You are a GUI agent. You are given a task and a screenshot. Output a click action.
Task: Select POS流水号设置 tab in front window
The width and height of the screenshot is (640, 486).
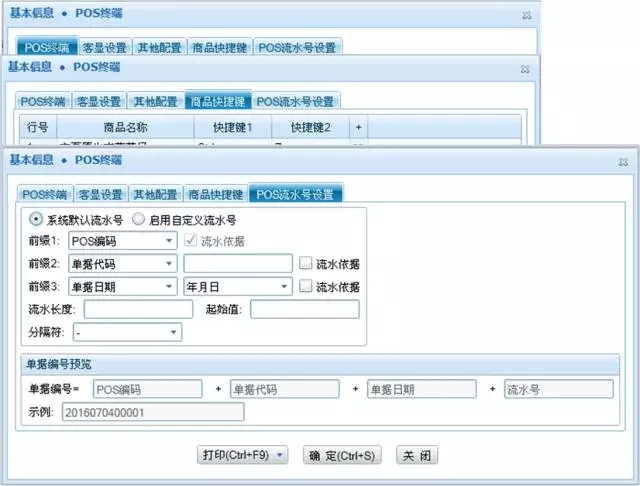pos(296,193)
